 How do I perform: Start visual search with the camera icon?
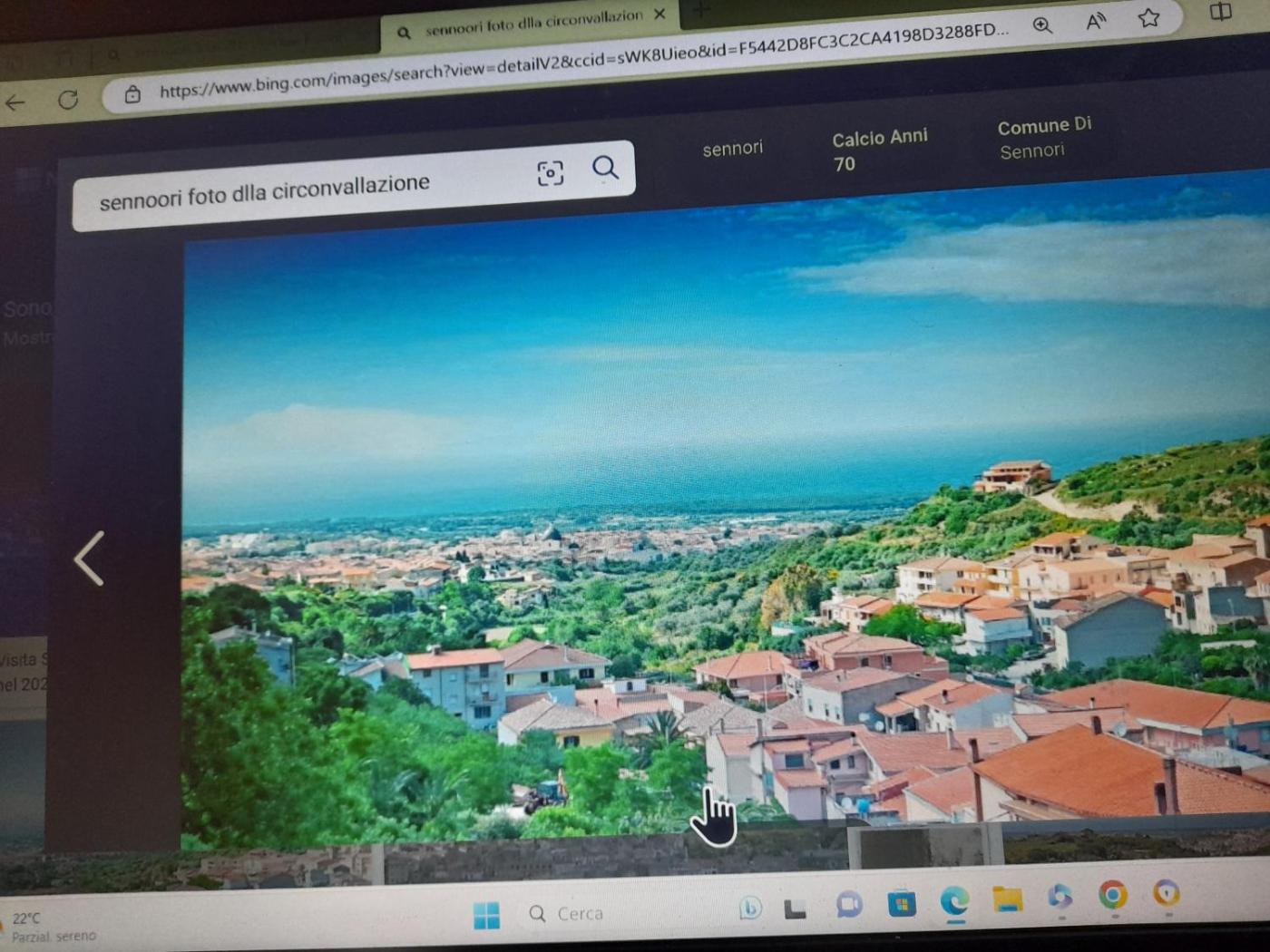click(x=550, y=173)
